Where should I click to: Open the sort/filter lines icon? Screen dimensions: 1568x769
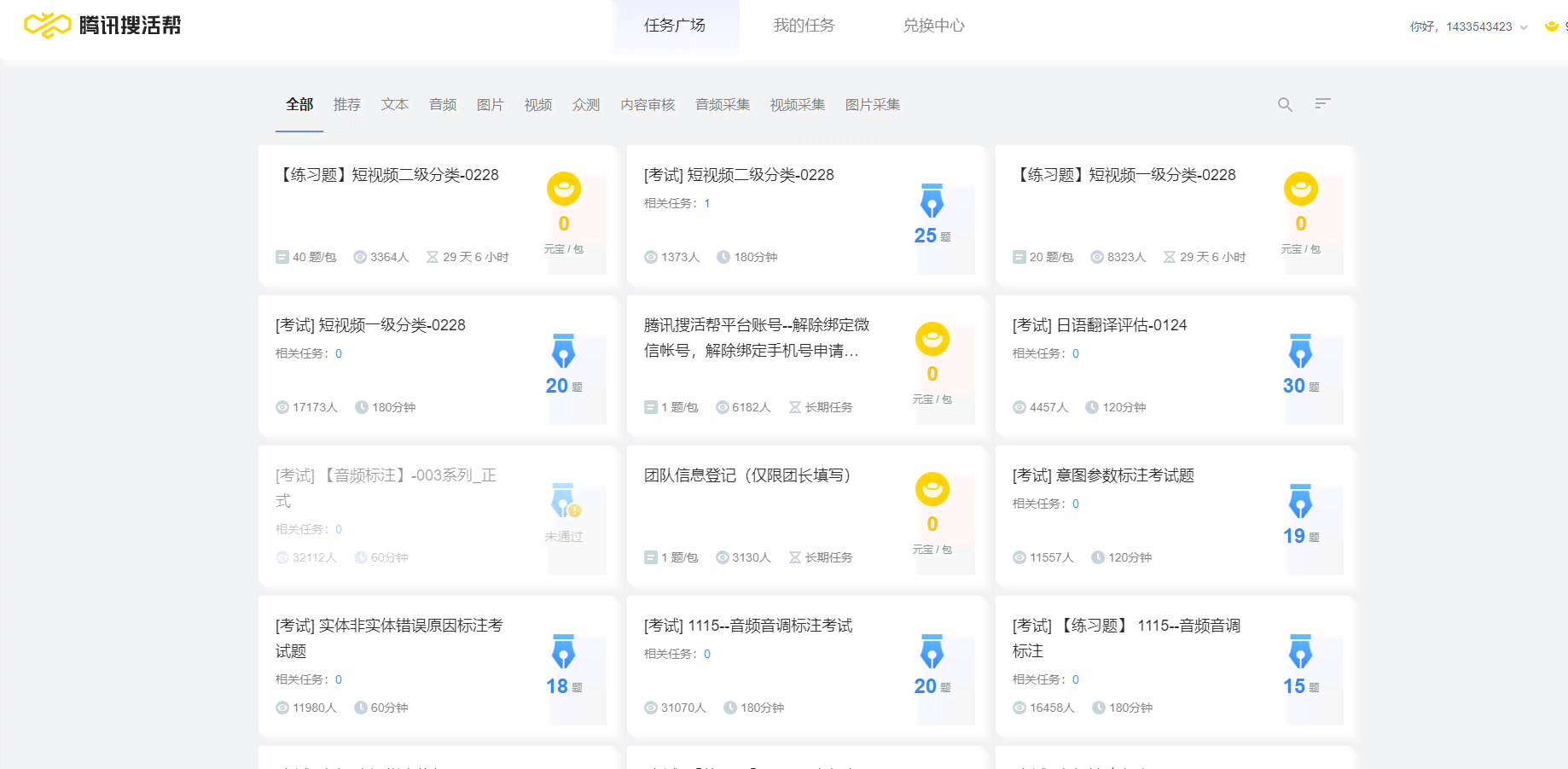click(x=1322, y=104)
